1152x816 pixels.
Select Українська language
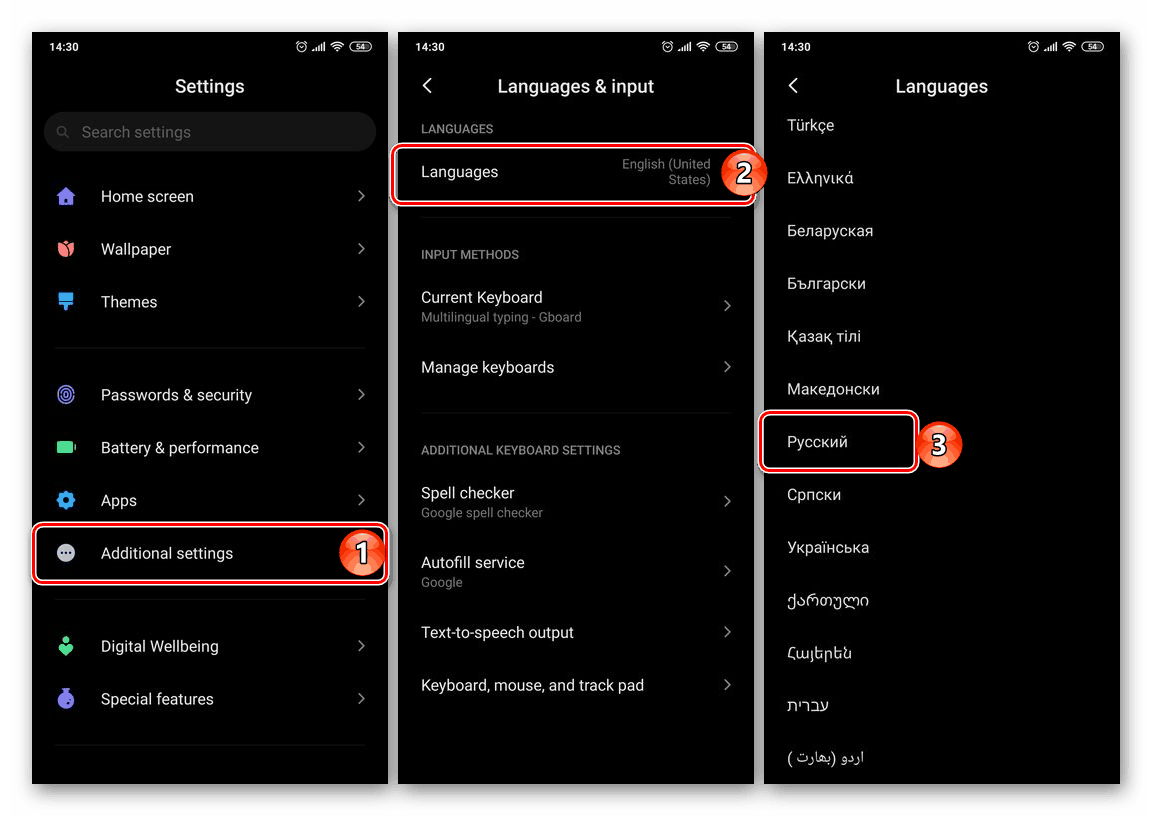click(x=828, y=547)
